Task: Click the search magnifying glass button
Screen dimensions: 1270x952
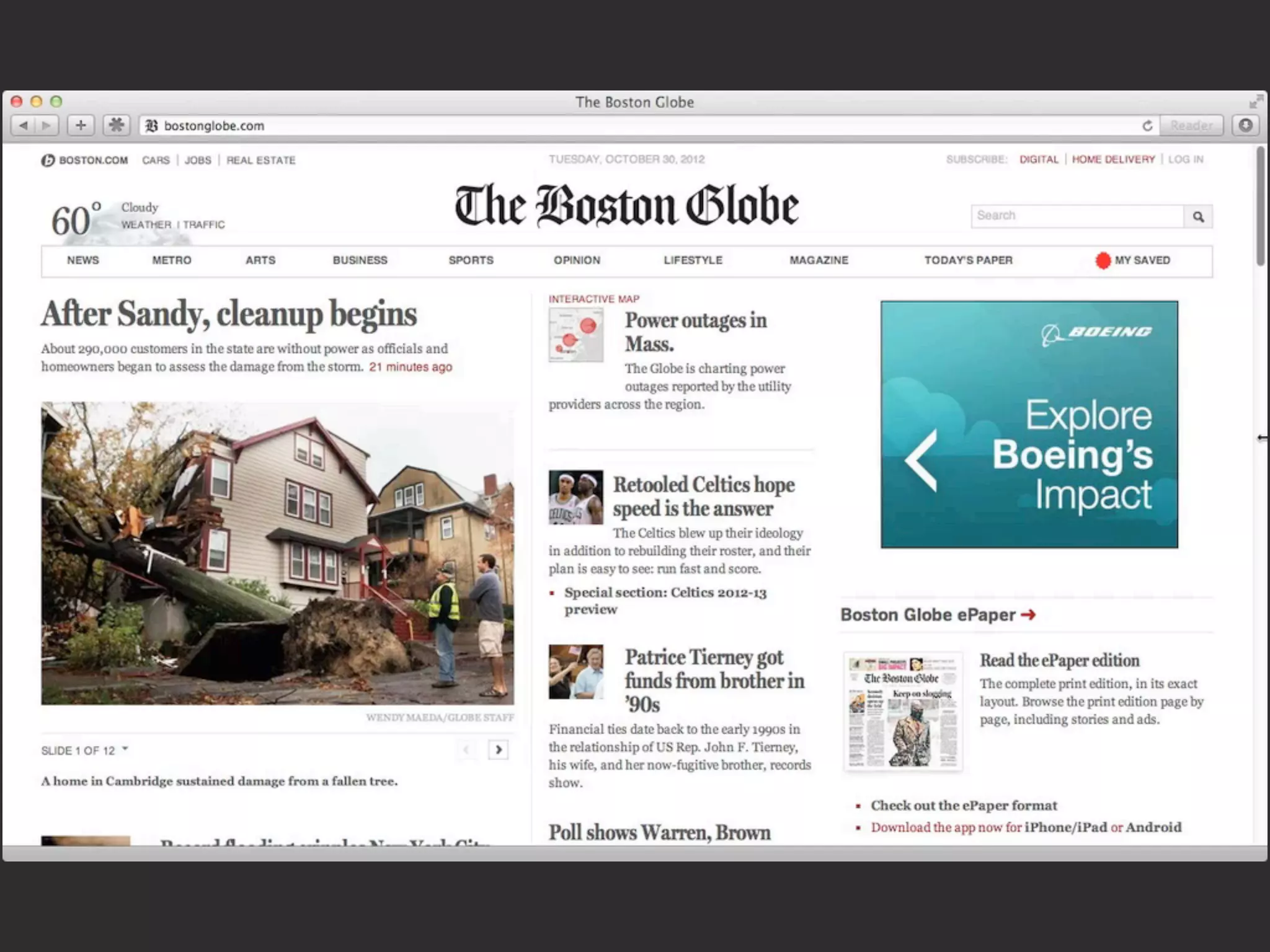Action: pyautogui.click(x=1198, y=216)
